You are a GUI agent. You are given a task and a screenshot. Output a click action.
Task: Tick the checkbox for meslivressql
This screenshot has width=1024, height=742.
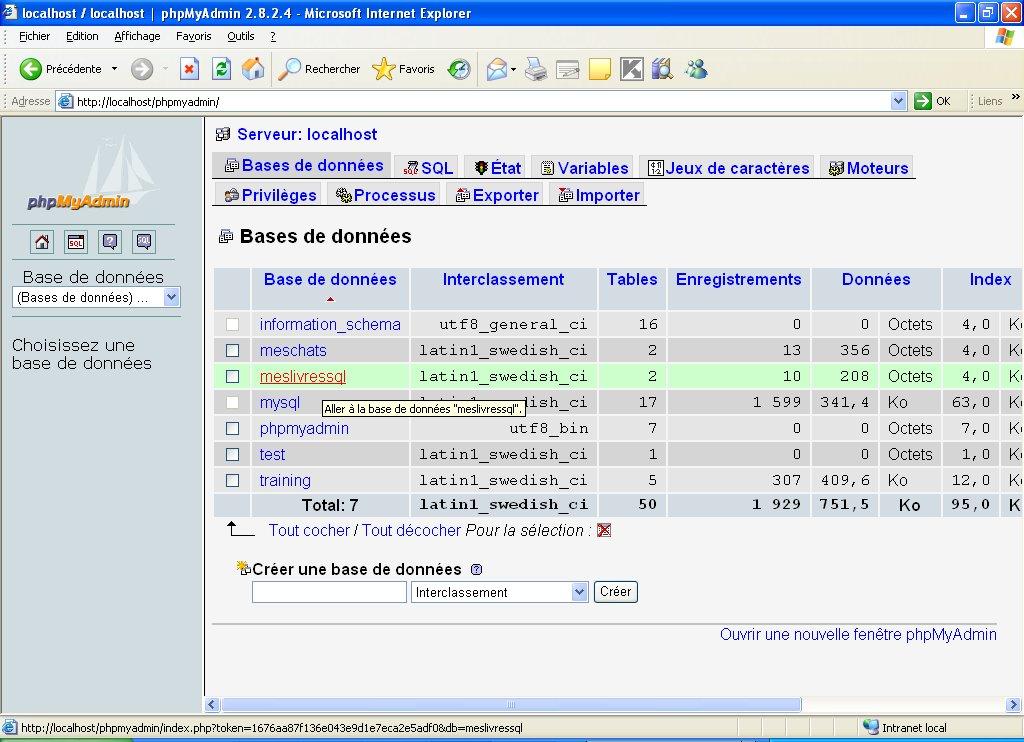233,377
